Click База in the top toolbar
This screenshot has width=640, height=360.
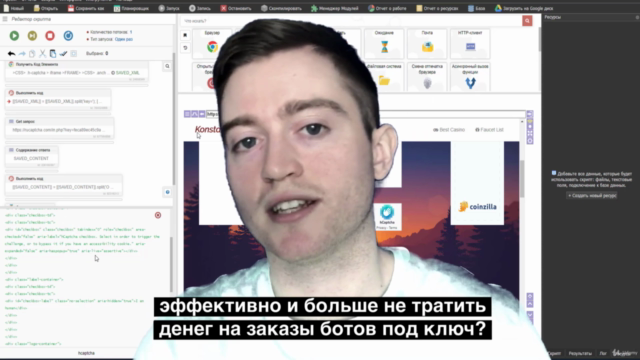tap(476, 8)
